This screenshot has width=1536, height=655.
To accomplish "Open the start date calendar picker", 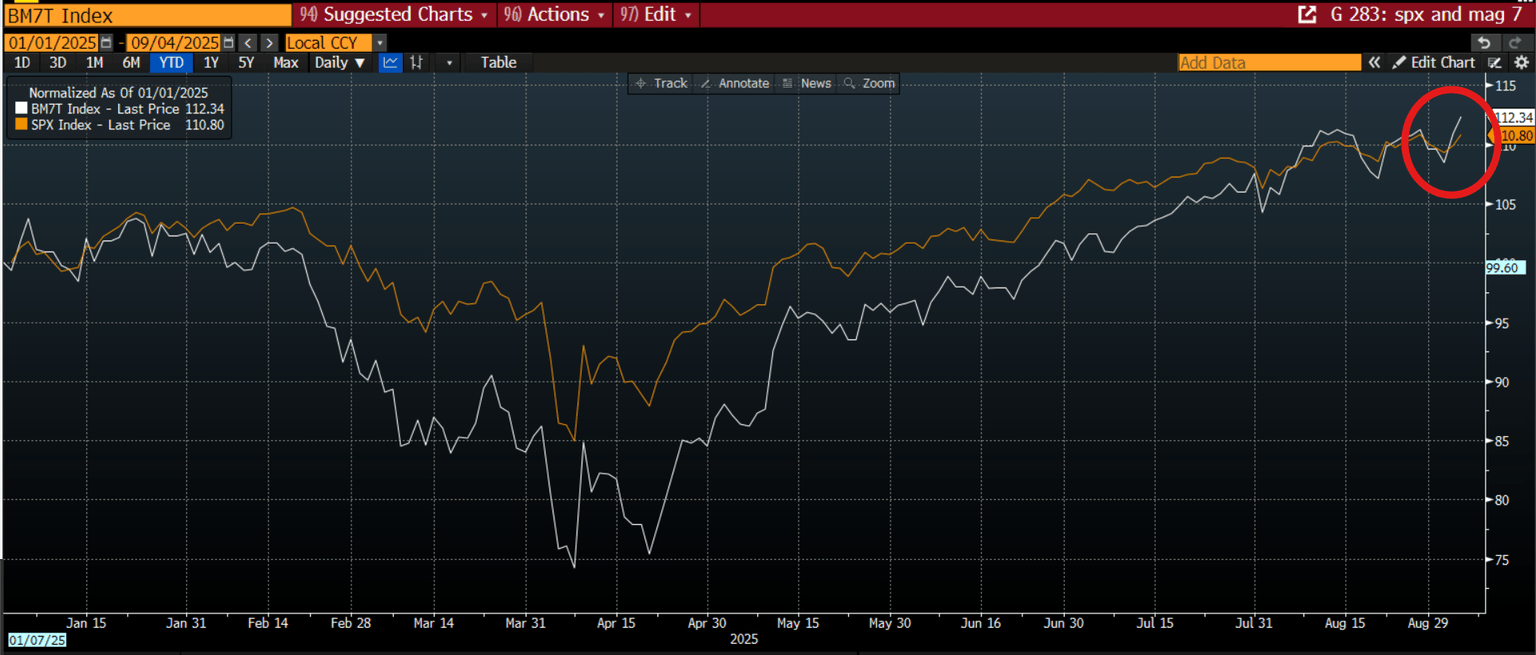I will [x=105, y=43].
